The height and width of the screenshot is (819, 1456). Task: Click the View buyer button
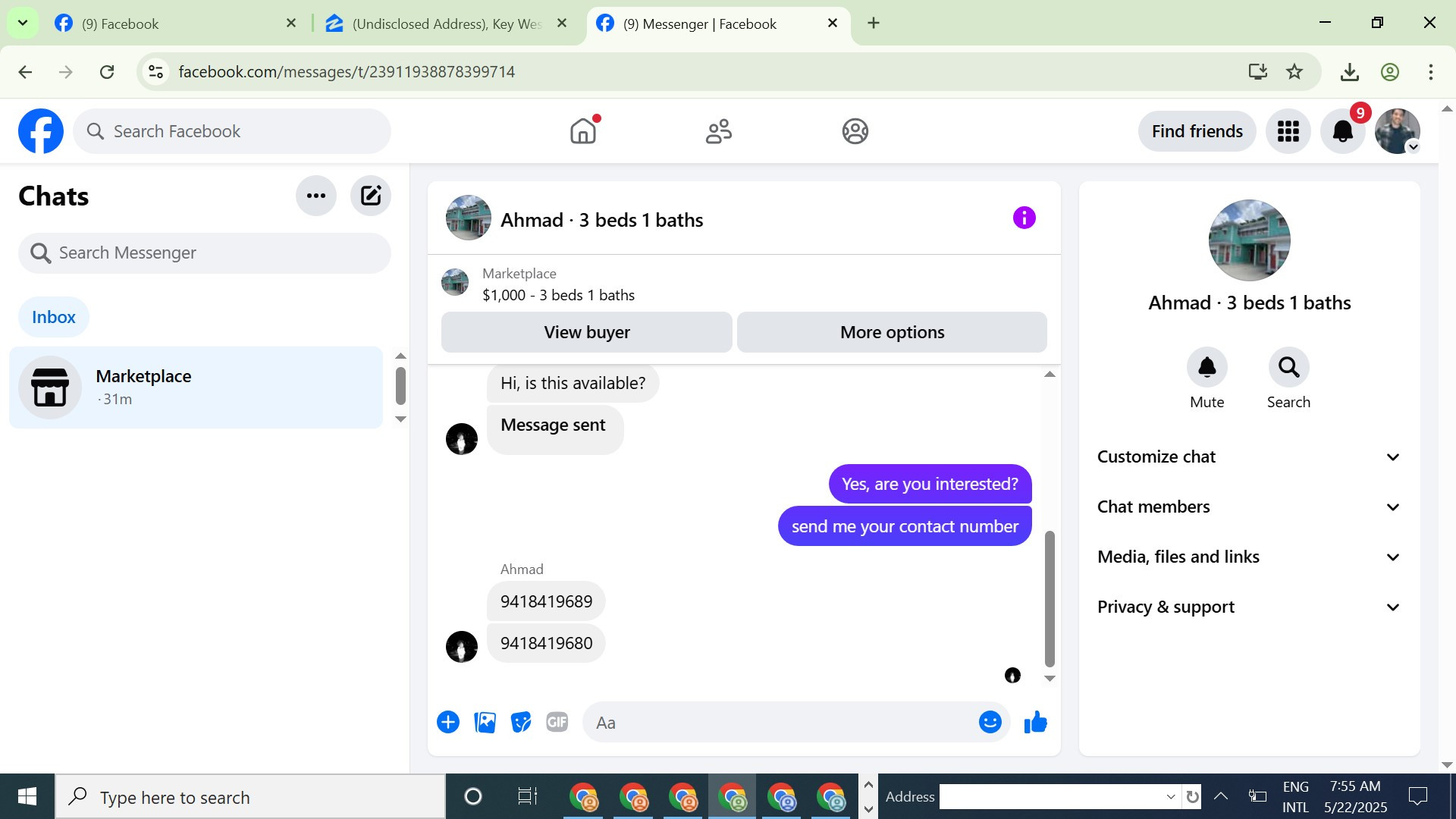pyautogui.click(x=587, y=332)
